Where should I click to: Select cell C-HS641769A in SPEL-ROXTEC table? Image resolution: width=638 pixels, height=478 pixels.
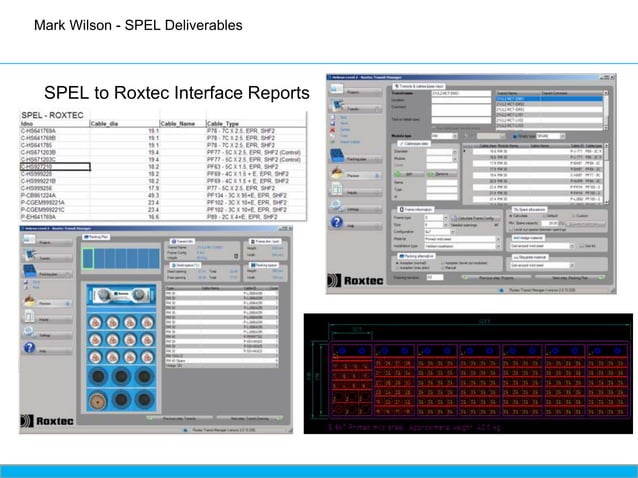coord(55,131)
